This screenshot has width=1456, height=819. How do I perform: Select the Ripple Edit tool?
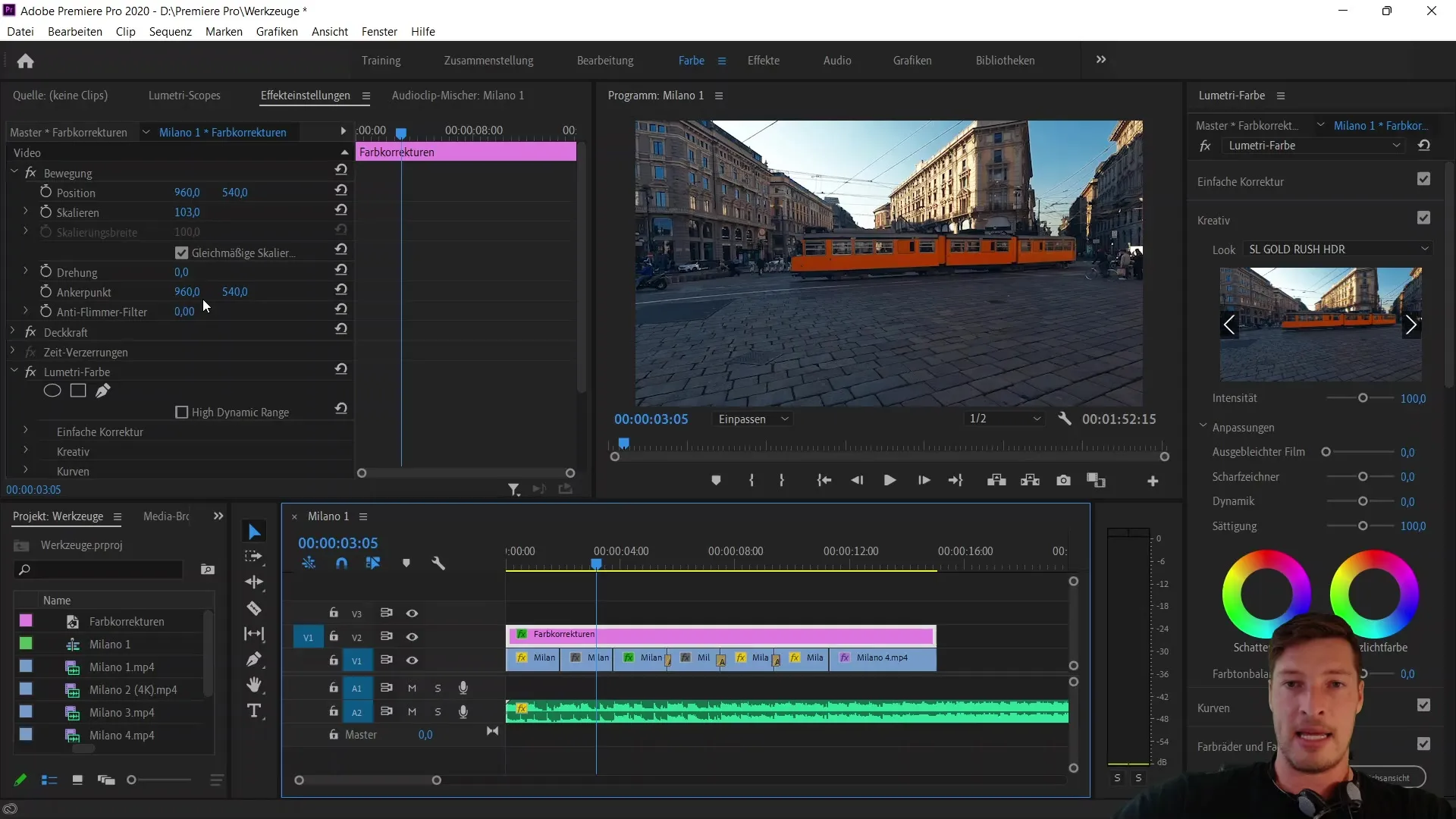pos(254,582)
